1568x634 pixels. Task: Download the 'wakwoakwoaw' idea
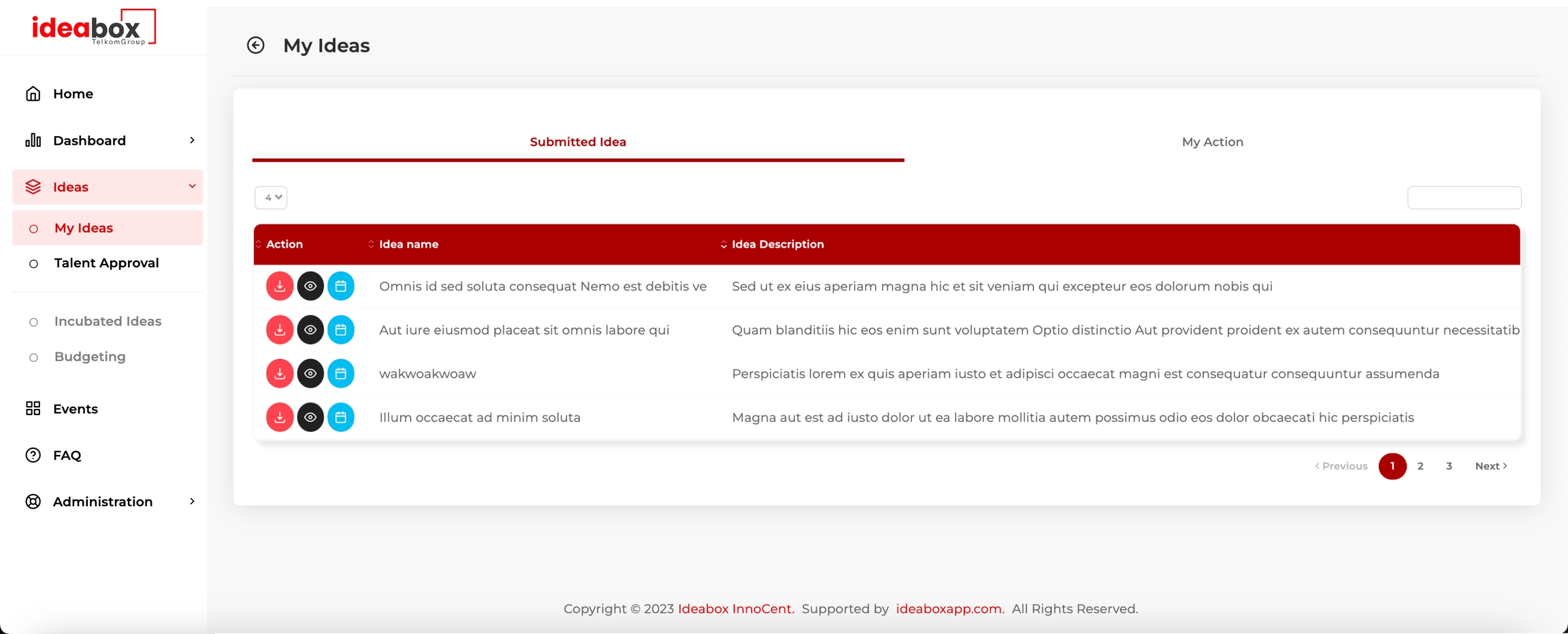coord(279,373)
